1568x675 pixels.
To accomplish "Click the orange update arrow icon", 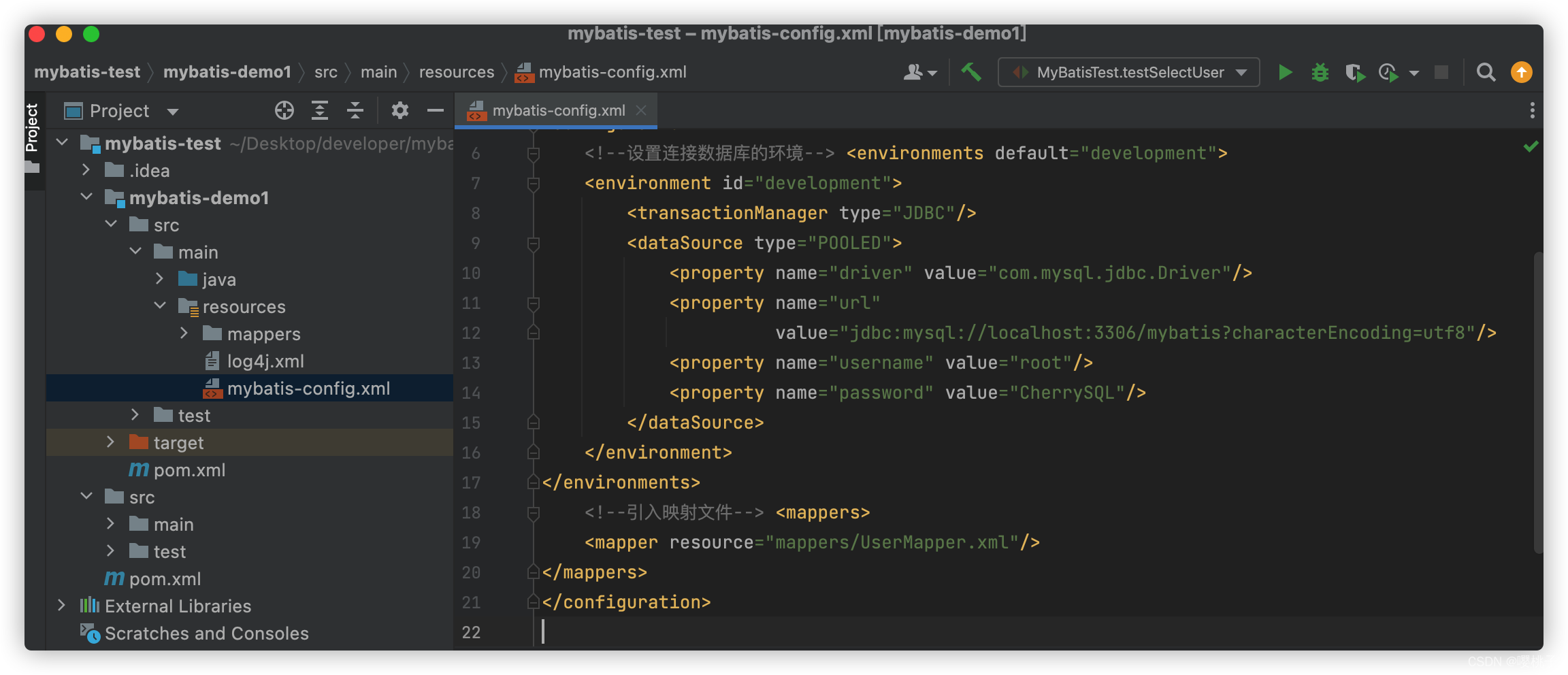I will (1522, 72).
